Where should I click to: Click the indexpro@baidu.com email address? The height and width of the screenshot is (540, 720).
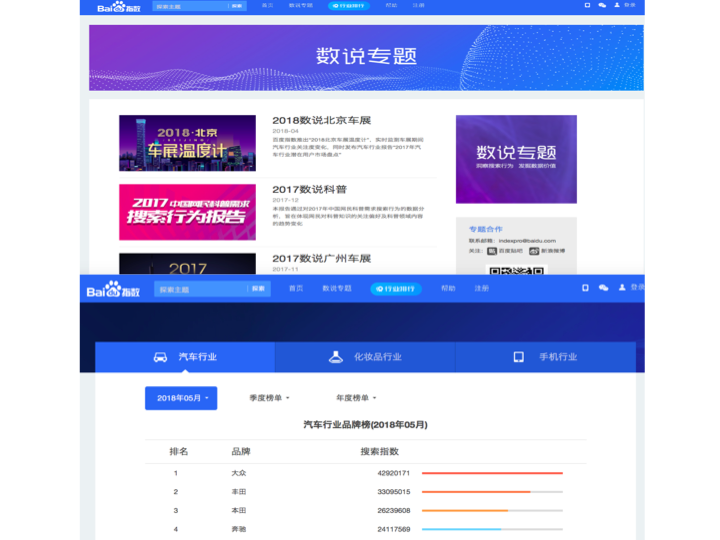click(527, 241)
